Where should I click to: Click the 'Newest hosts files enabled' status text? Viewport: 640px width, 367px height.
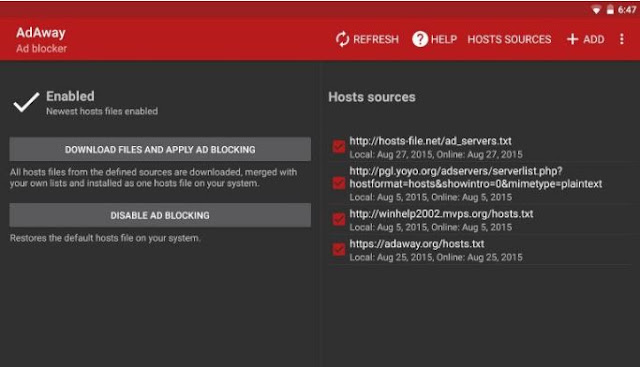[102, 111]
